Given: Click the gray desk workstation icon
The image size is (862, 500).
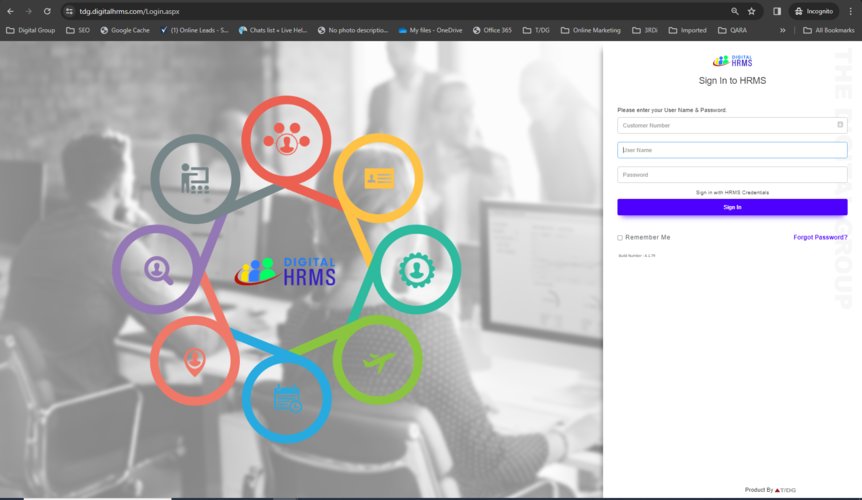Looking at the screenshot, I should [194, 177].
